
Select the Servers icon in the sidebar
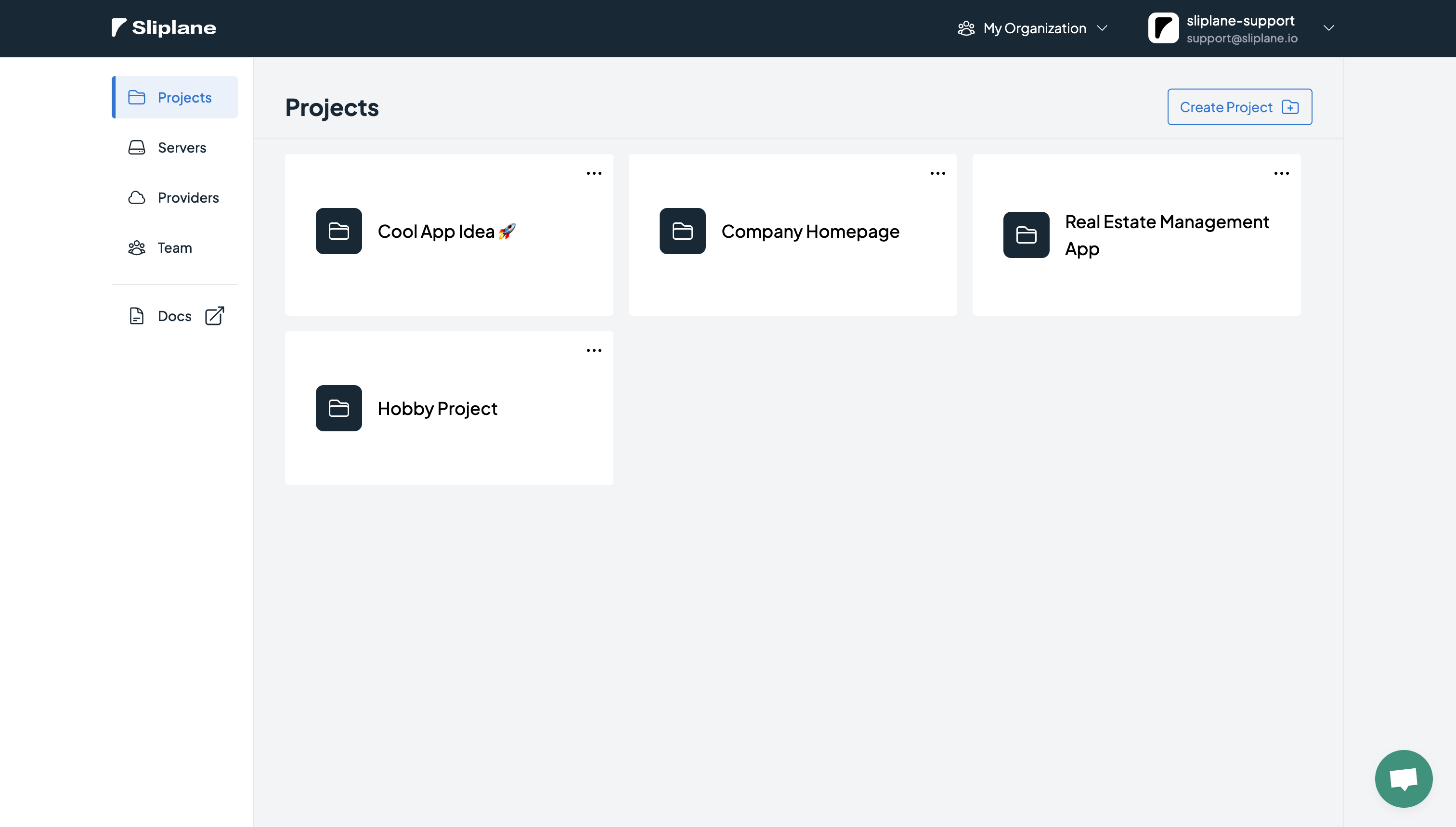(x=136, y=147)
